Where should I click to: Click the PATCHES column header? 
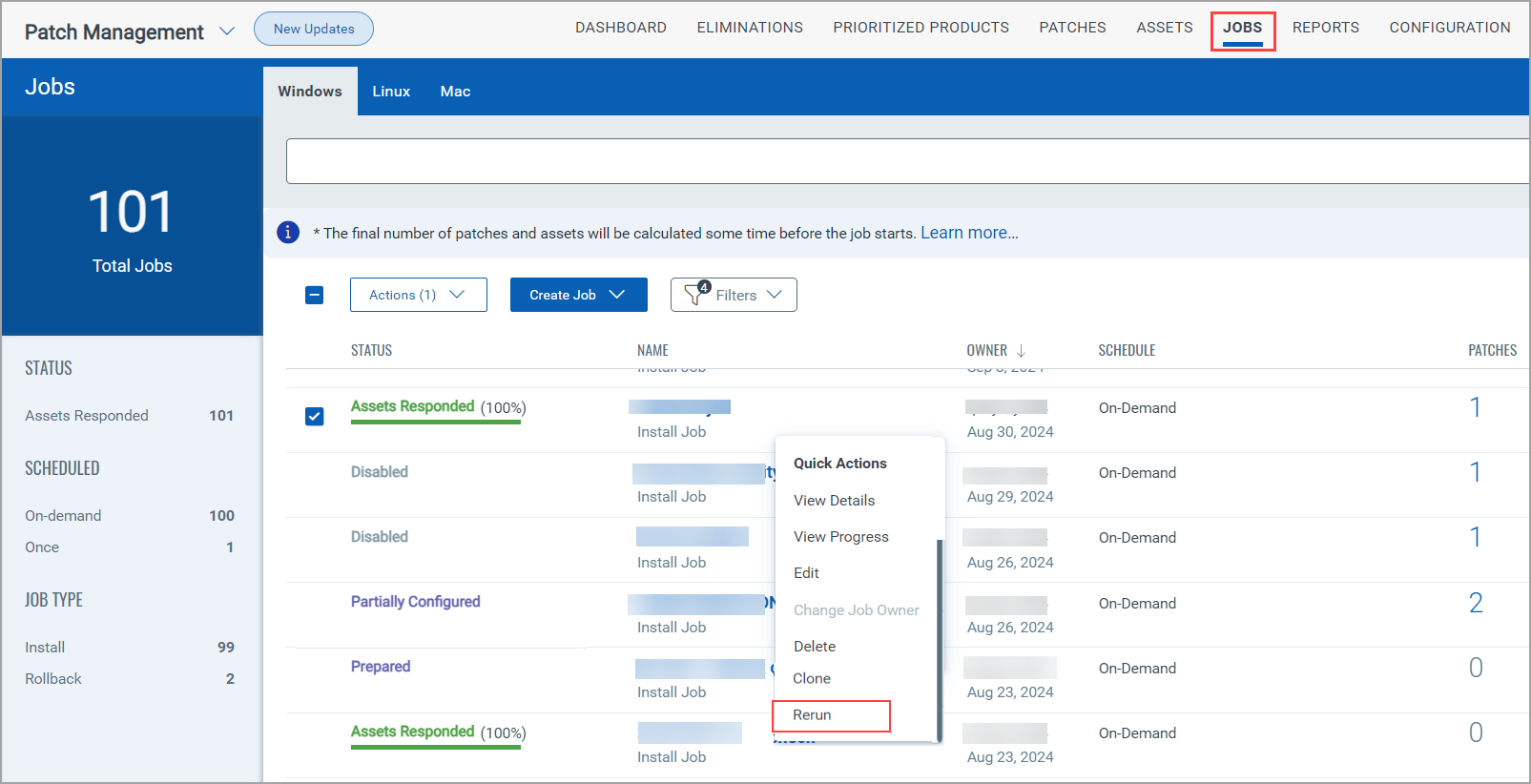[1492, 350]
